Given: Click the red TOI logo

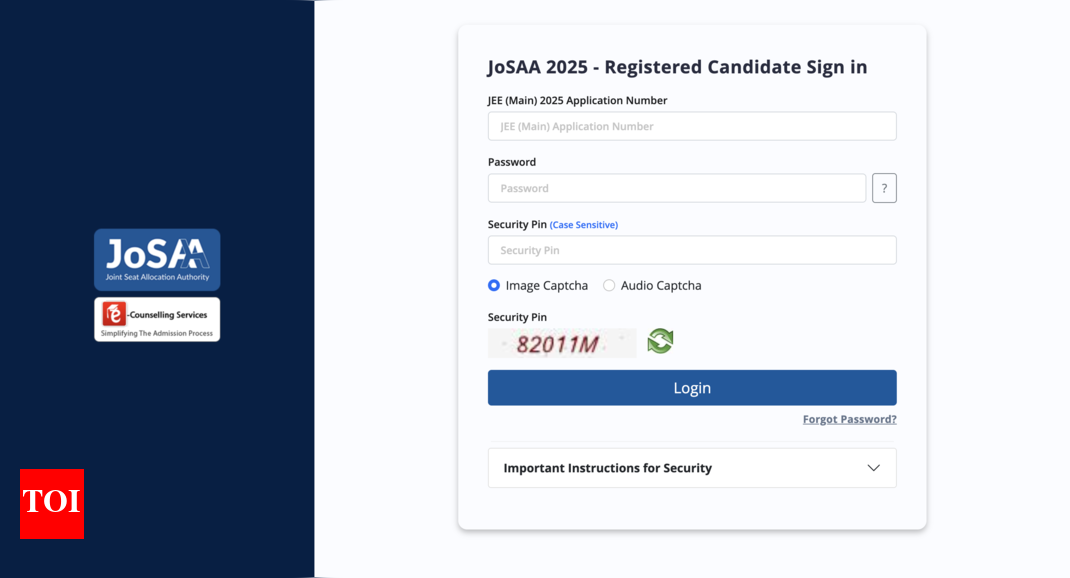Looking at the screenshot, I should pyautogui.click(x=52, y=504).
